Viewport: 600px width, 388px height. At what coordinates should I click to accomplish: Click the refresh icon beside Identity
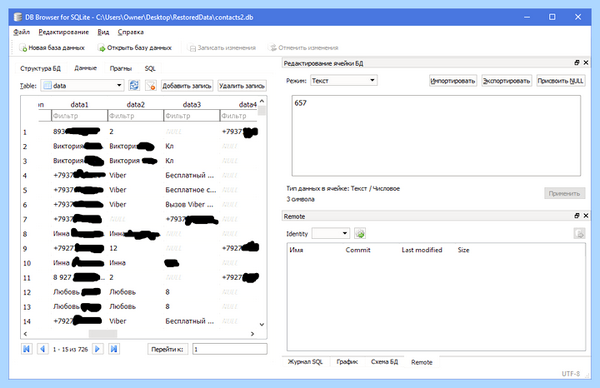360,233
